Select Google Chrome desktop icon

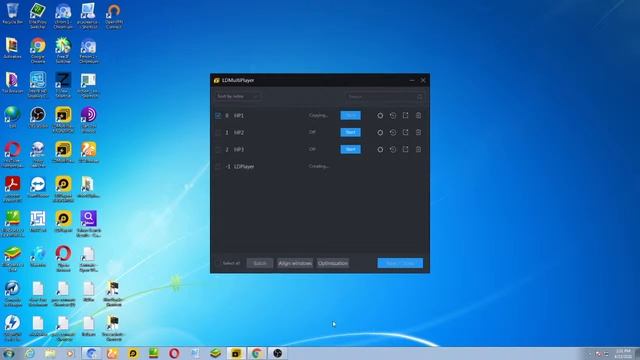click(38, 51)
